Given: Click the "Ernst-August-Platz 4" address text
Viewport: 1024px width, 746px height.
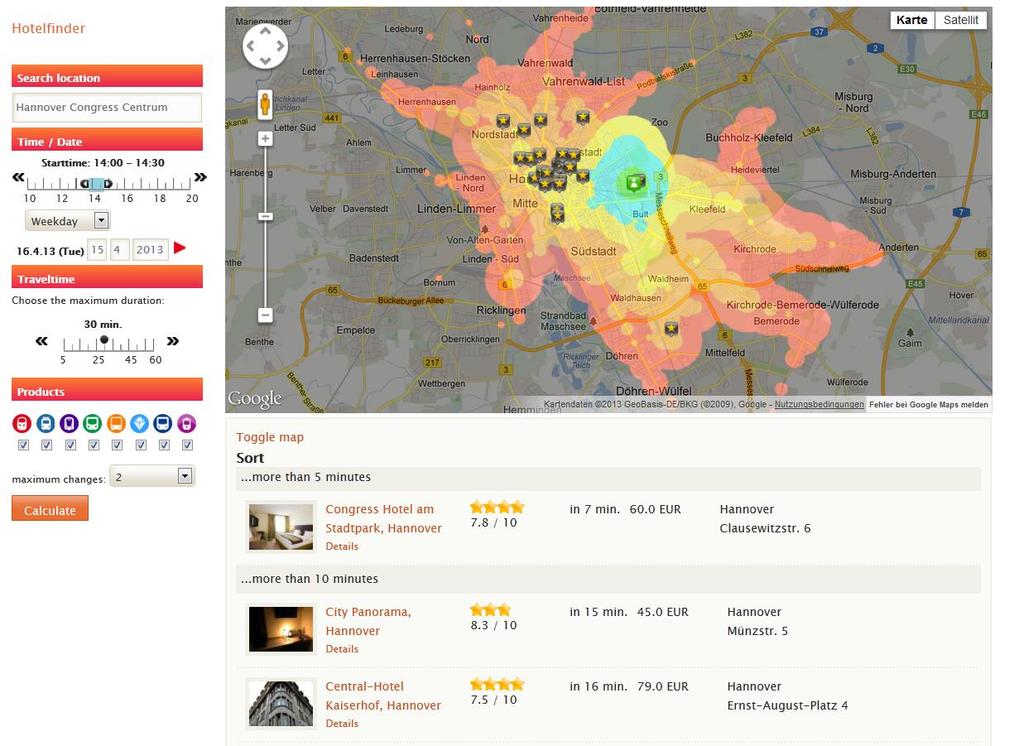Looking at the screenshot, I should point(788,705).
